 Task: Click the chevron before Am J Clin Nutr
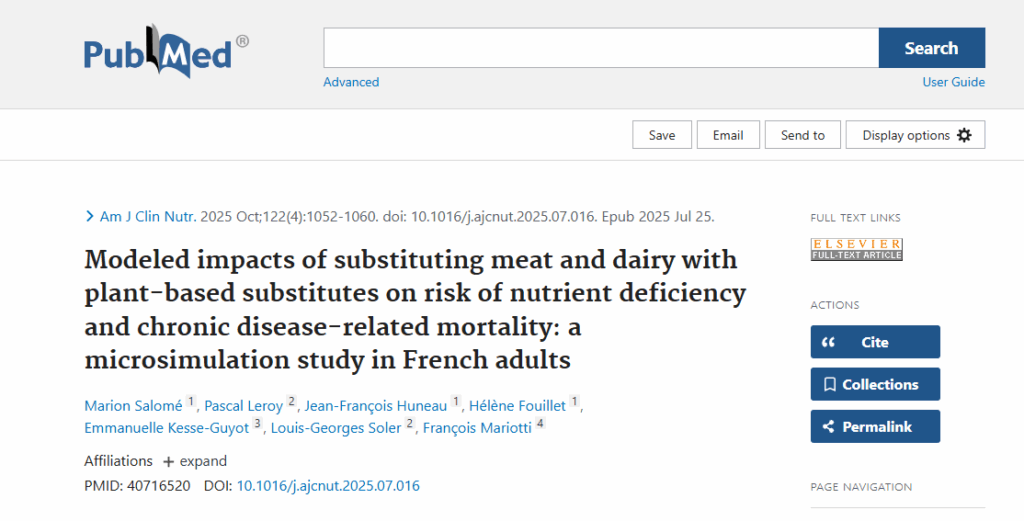(90, 216)
